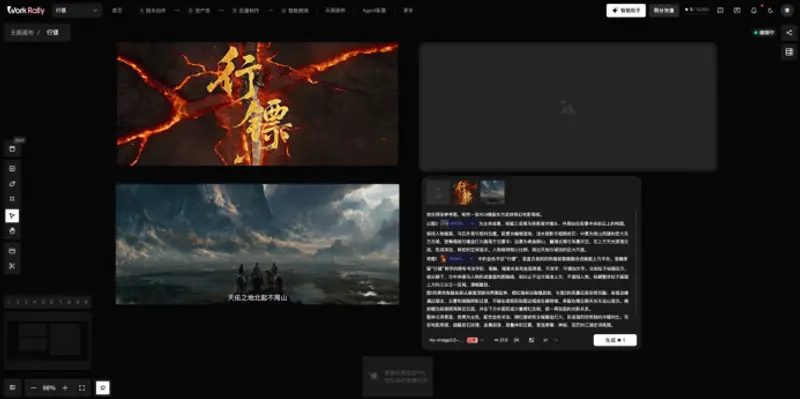Click inside the prompt text area
The height and width of the screenshot is (399, 800).
click(x=529, y=269)
